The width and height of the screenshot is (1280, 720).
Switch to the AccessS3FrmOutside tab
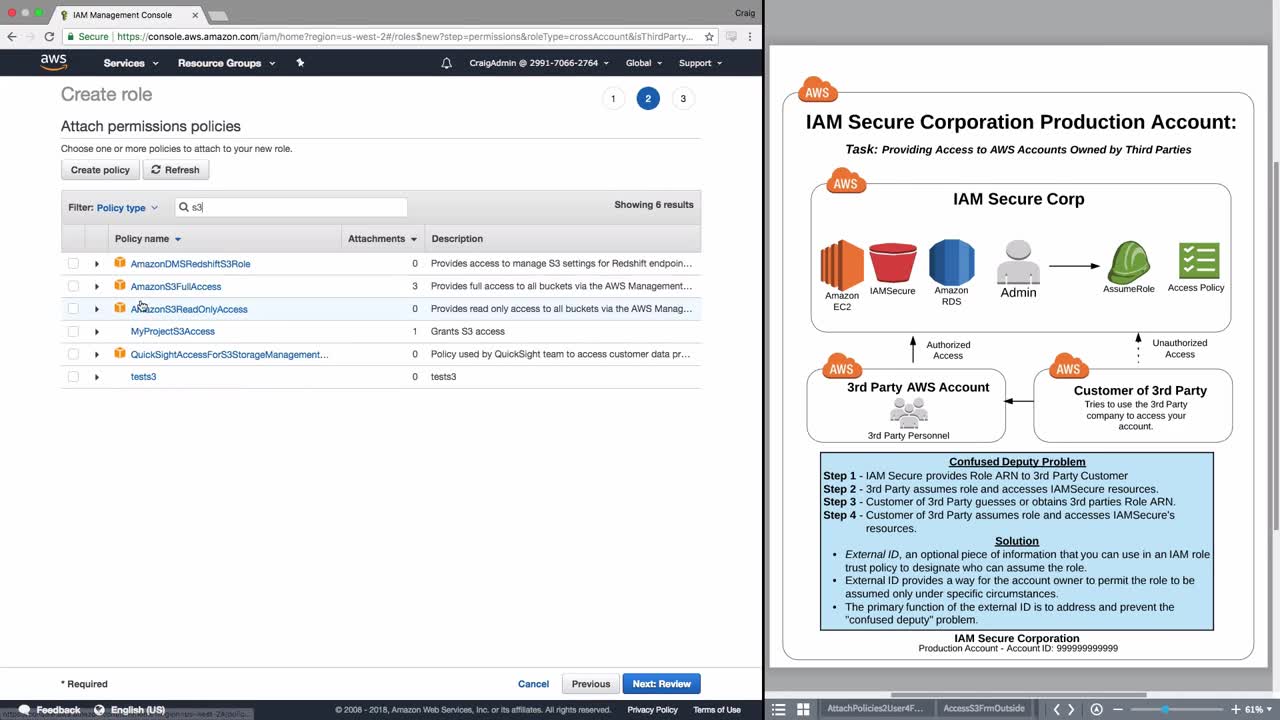click(984, 709)
